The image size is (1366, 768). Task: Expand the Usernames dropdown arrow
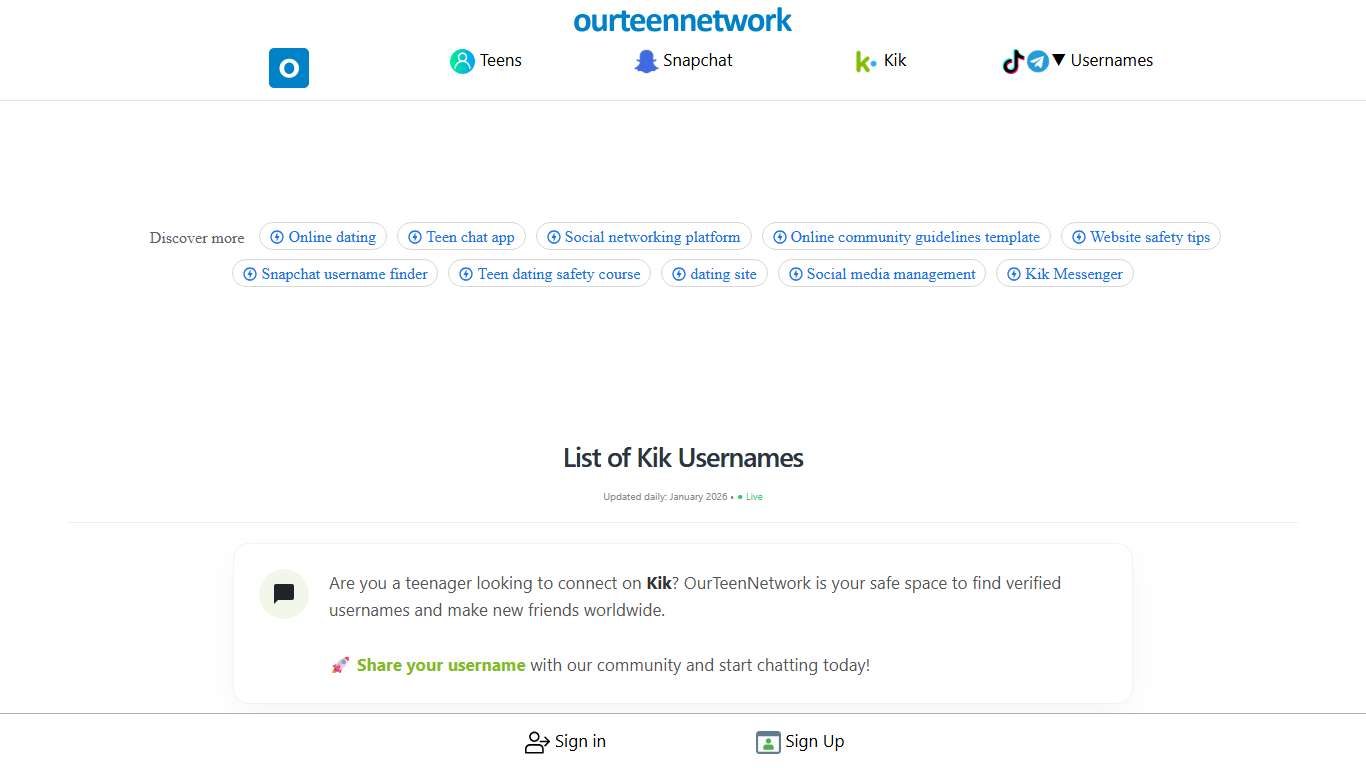[x=1057, y=60]
